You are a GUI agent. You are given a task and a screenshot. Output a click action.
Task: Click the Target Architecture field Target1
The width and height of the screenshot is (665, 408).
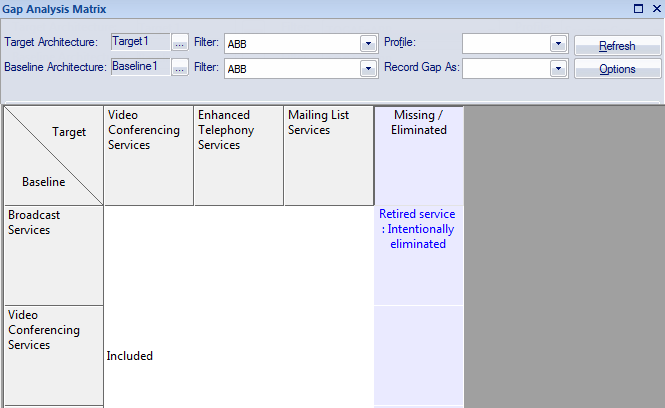139,43
